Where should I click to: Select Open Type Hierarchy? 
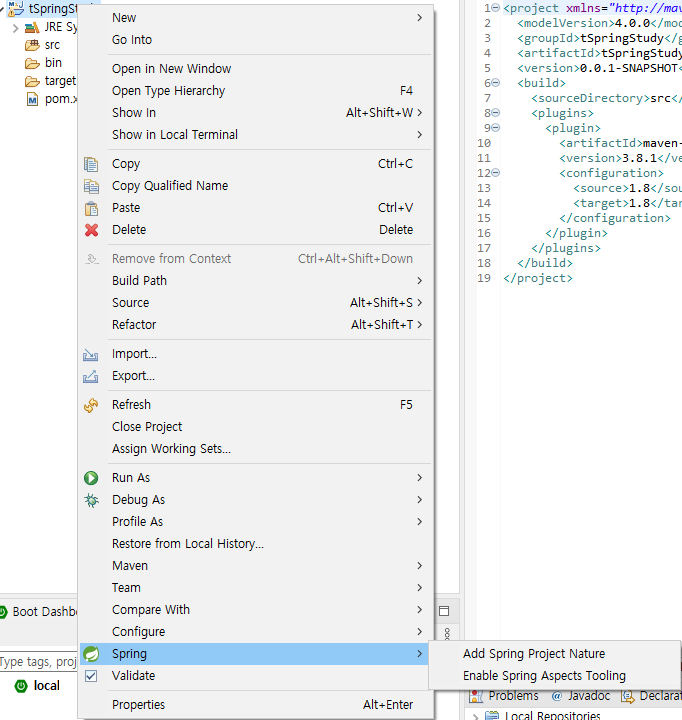click(x=256, y=90)
